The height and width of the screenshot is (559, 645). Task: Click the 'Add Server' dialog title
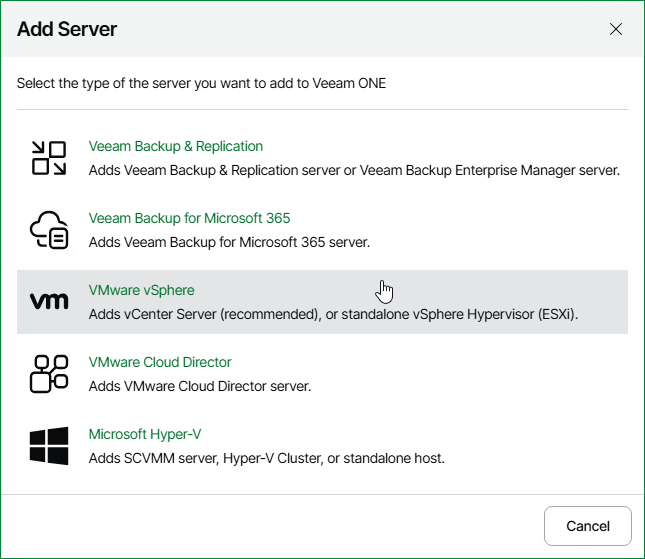67,29
